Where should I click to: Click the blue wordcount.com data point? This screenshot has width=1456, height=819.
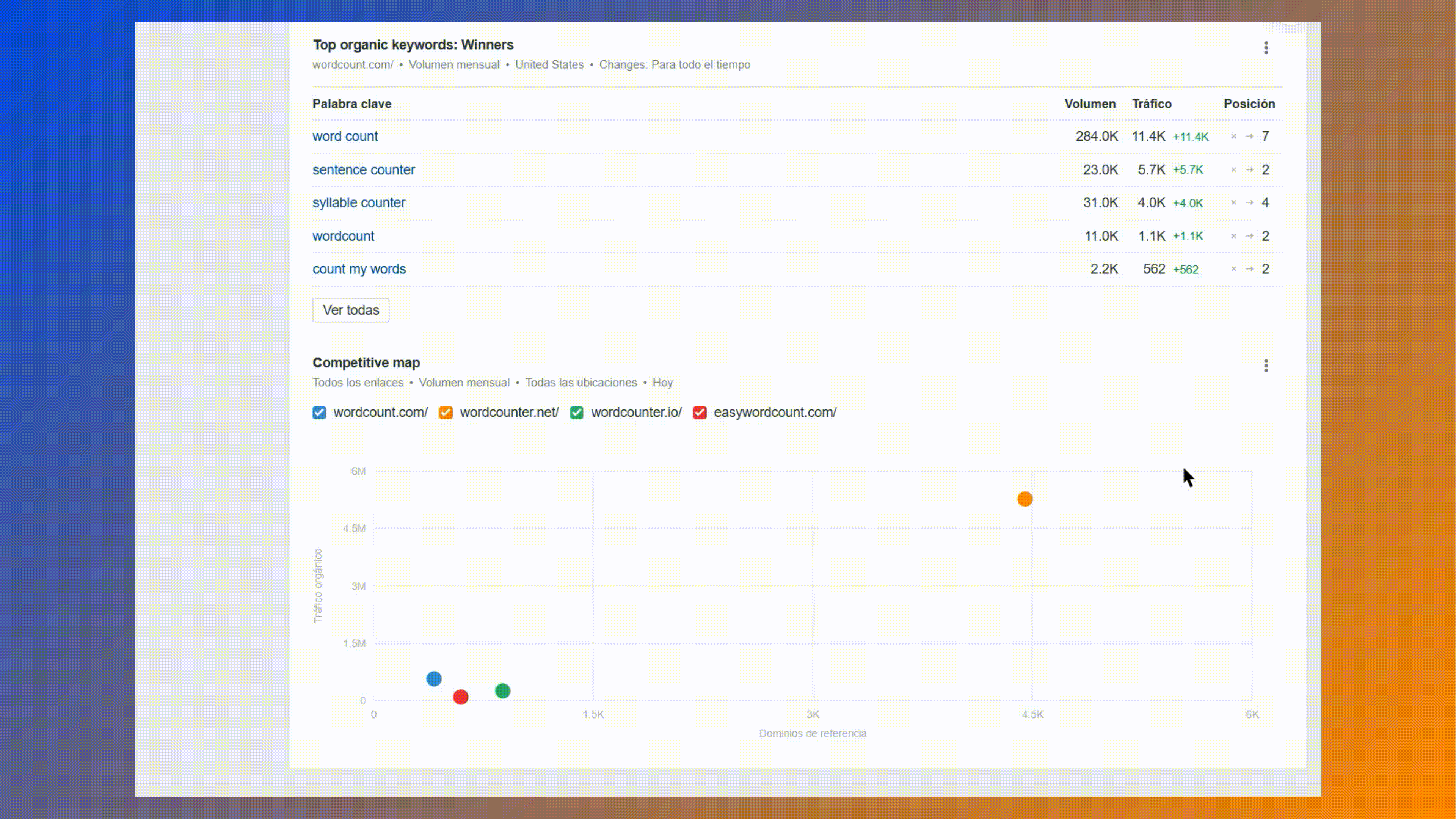(433, 679)
